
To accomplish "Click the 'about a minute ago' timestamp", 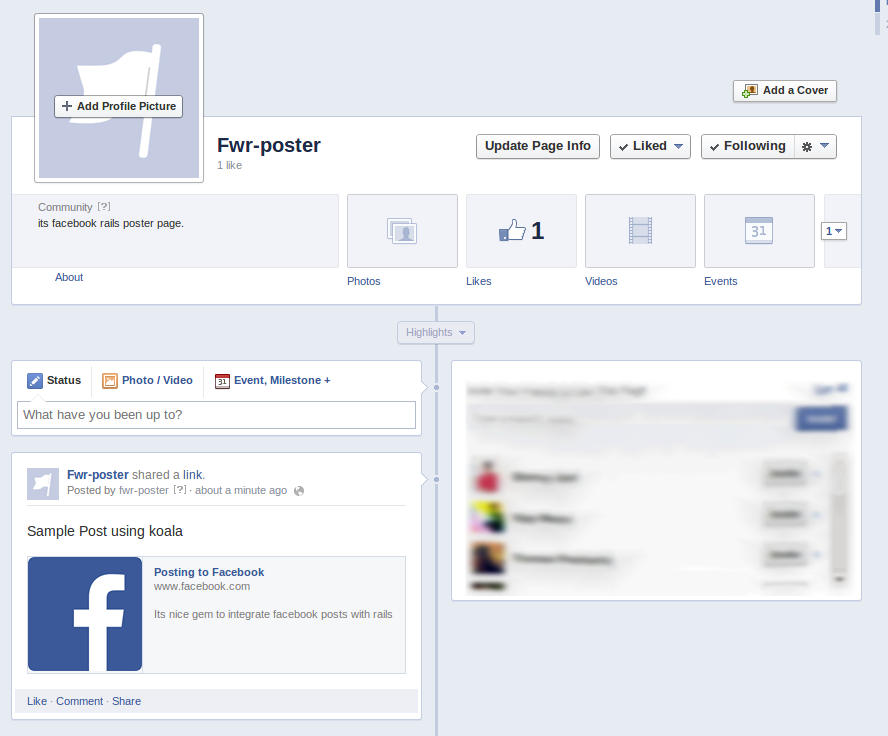I will (241, 490).
